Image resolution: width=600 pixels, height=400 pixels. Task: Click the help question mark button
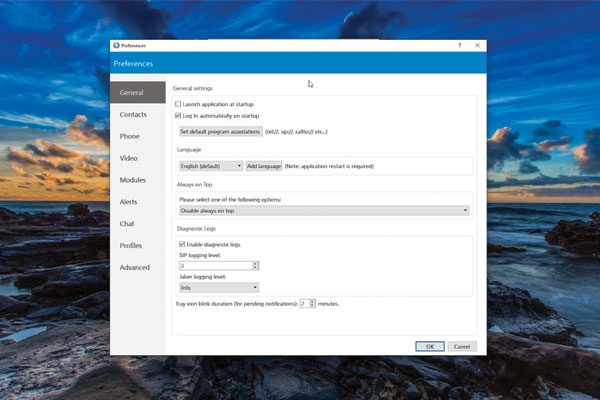coord(460,45)
